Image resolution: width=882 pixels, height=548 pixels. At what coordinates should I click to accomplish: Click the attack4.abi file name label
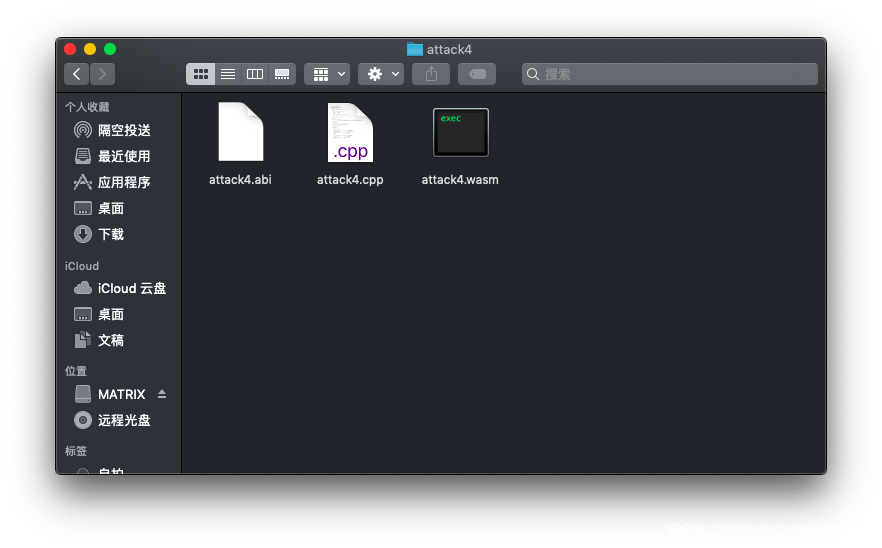240,179
